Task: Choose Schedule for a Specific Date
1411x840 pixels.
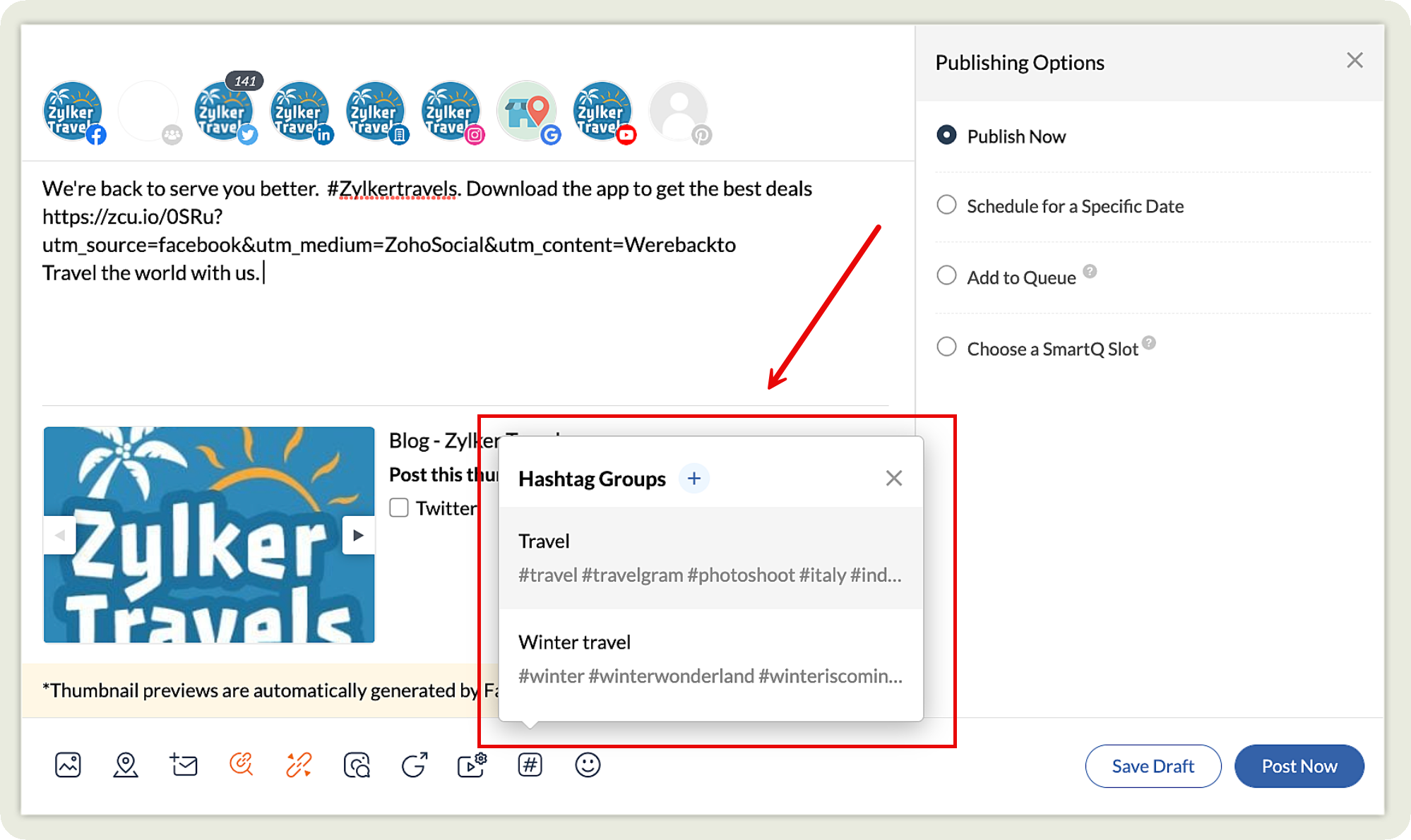Action: tap(946, 205)
